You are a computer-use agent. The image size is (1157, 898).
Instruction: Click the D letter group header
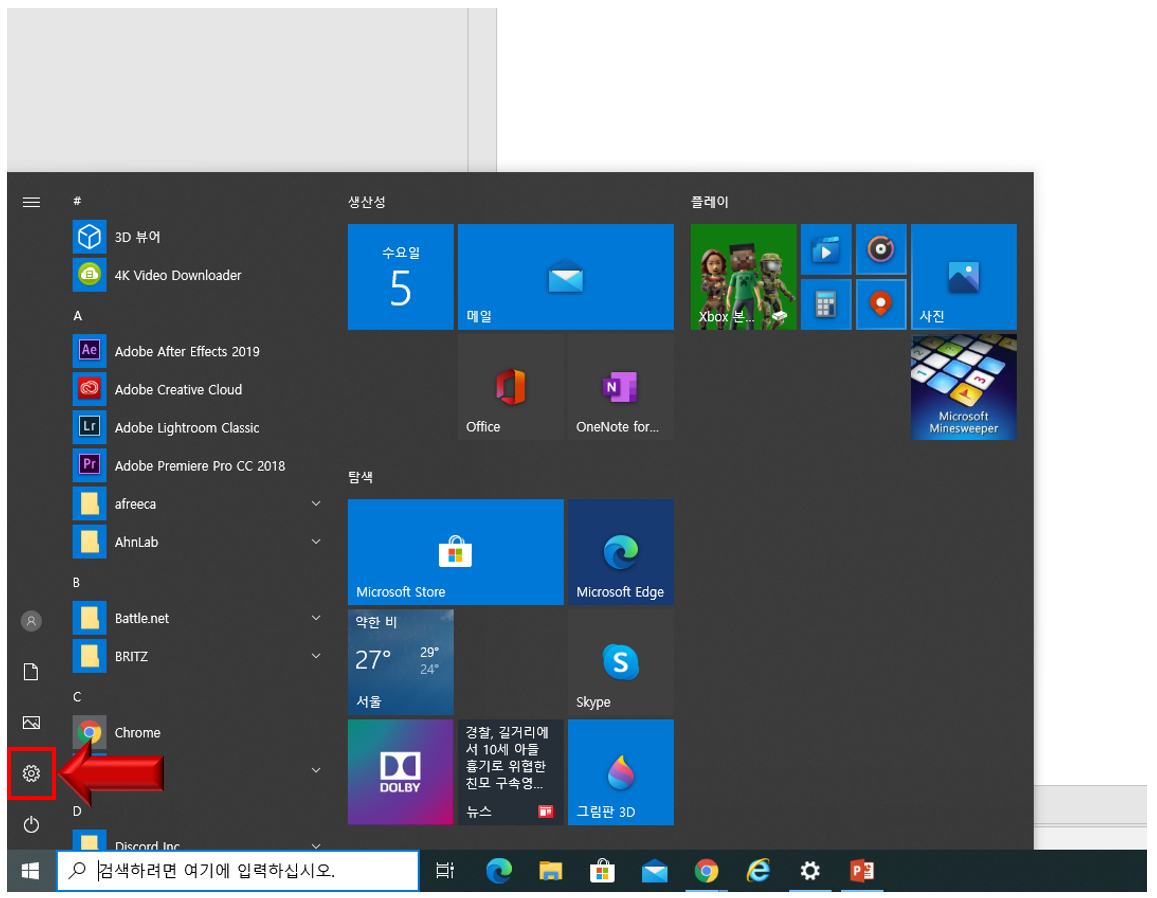click(77, 811)
